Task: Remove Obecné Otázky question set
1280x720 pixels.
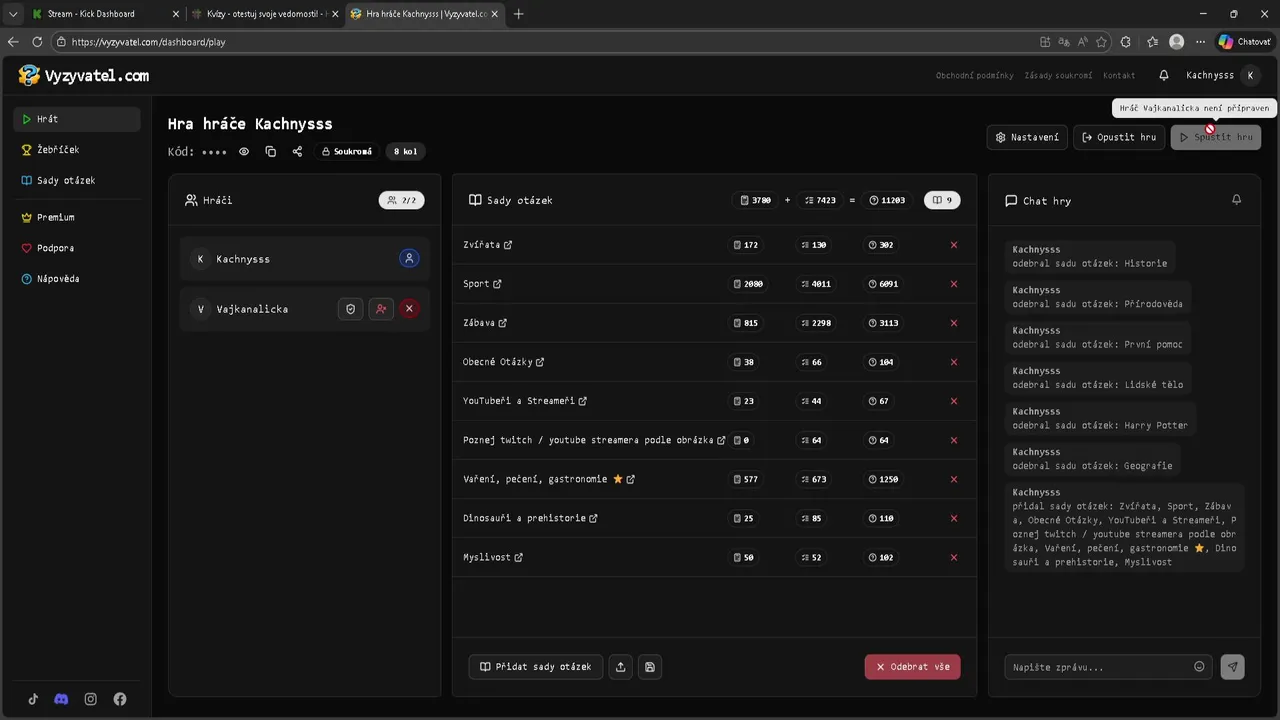Action: pyautogui.click(x=954, y=362)
